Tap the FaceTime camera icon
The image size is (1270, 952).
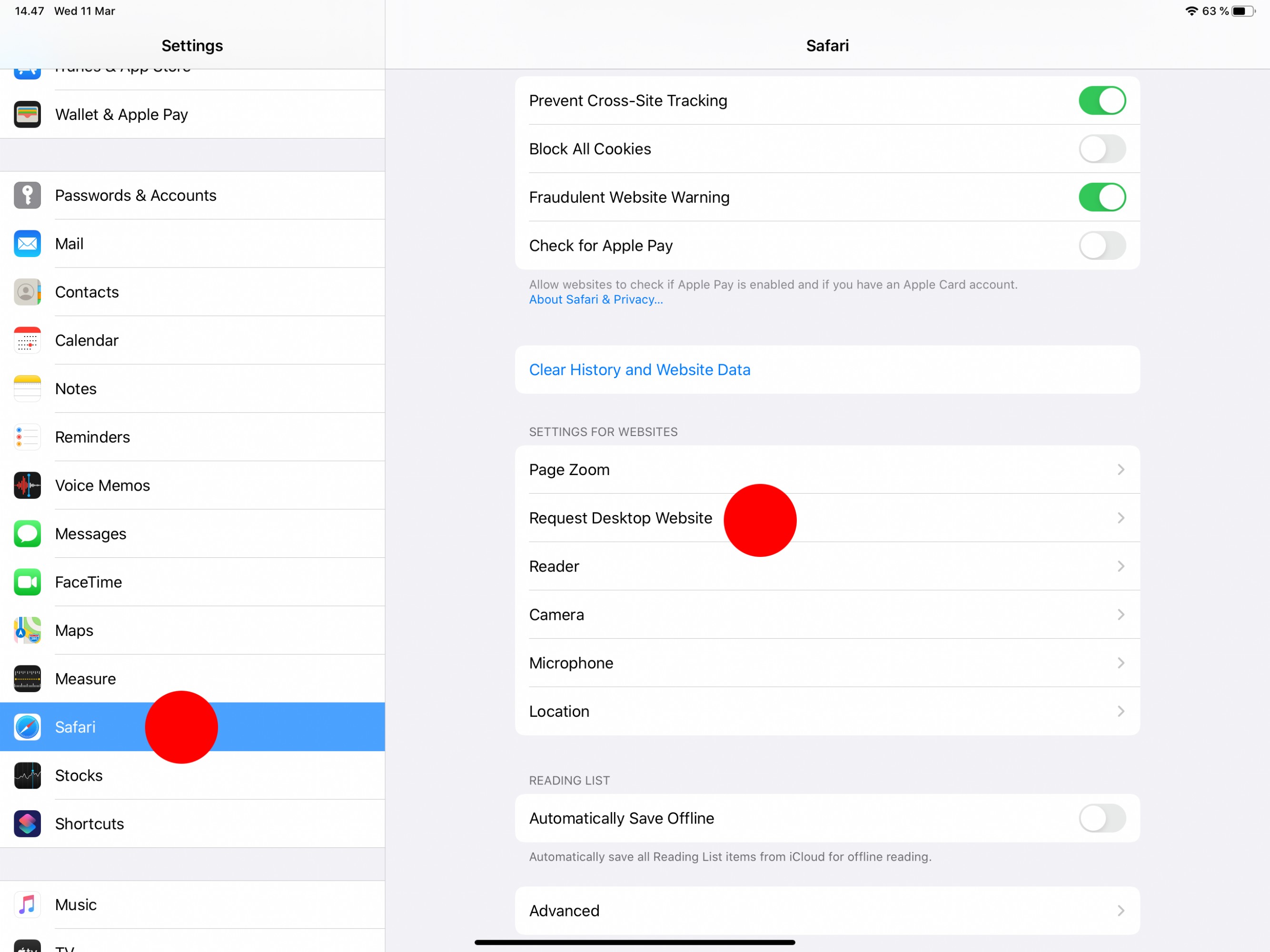(27, 582)
